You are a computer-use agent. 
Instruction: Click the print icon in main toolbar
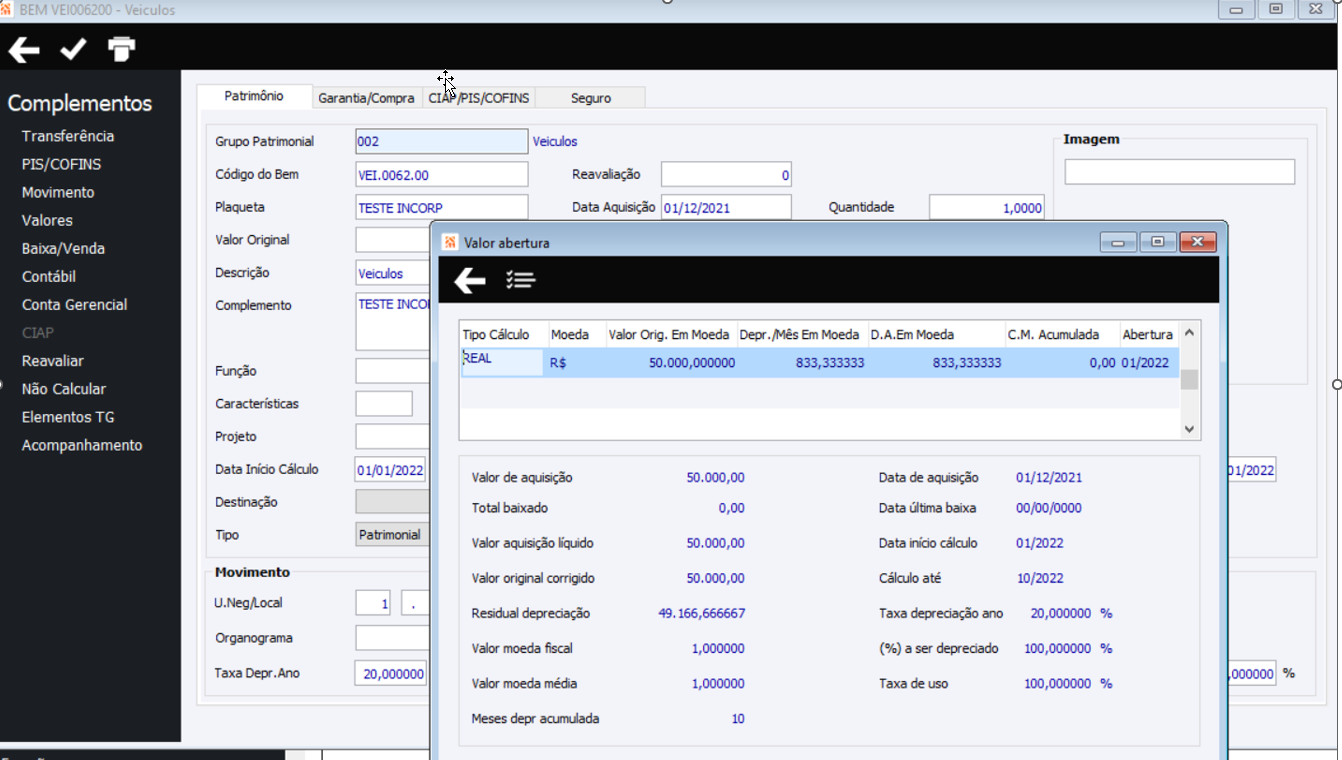(121, 49)
